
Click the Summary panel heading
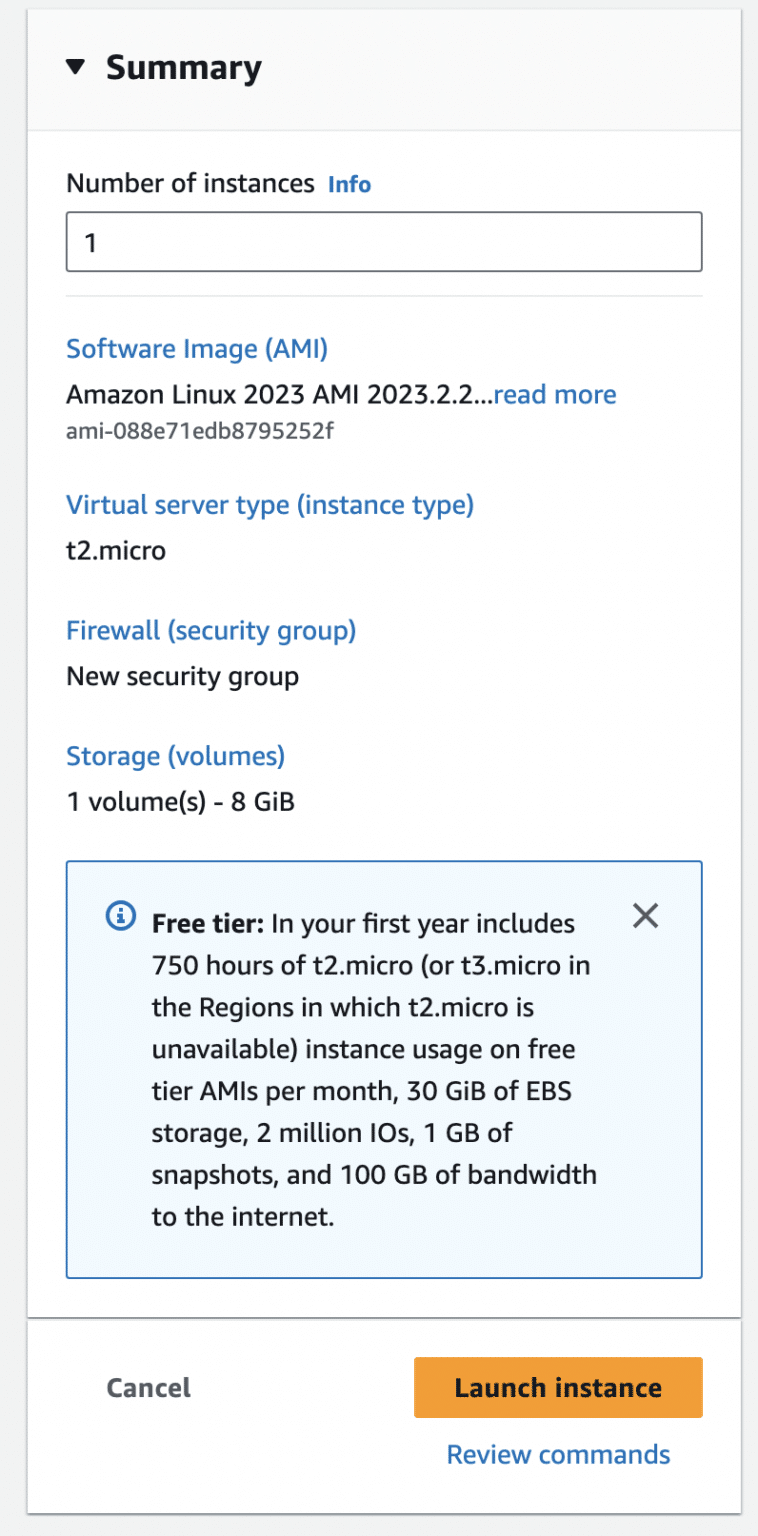click(183, 68)
